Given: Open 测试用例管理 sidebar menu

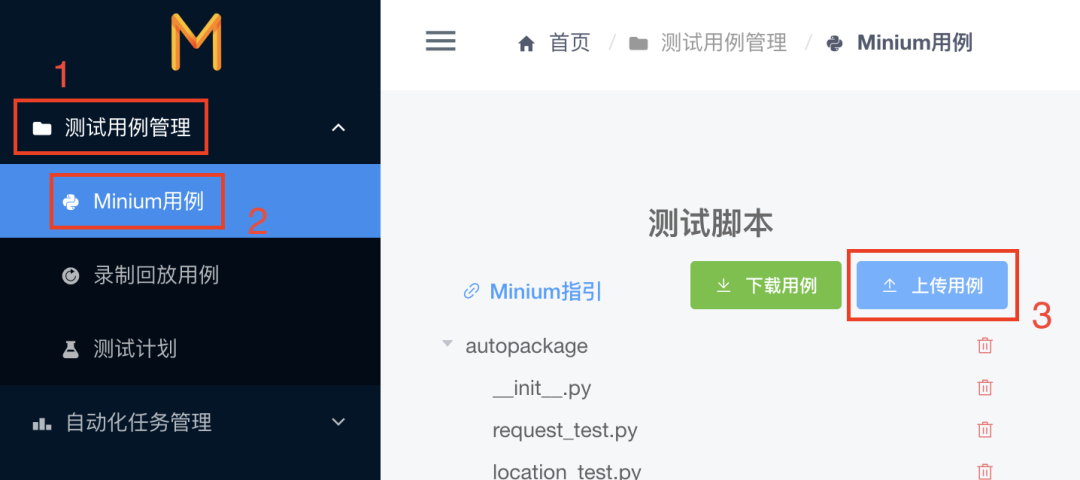Looking at the screenshot, I should 190,127.
